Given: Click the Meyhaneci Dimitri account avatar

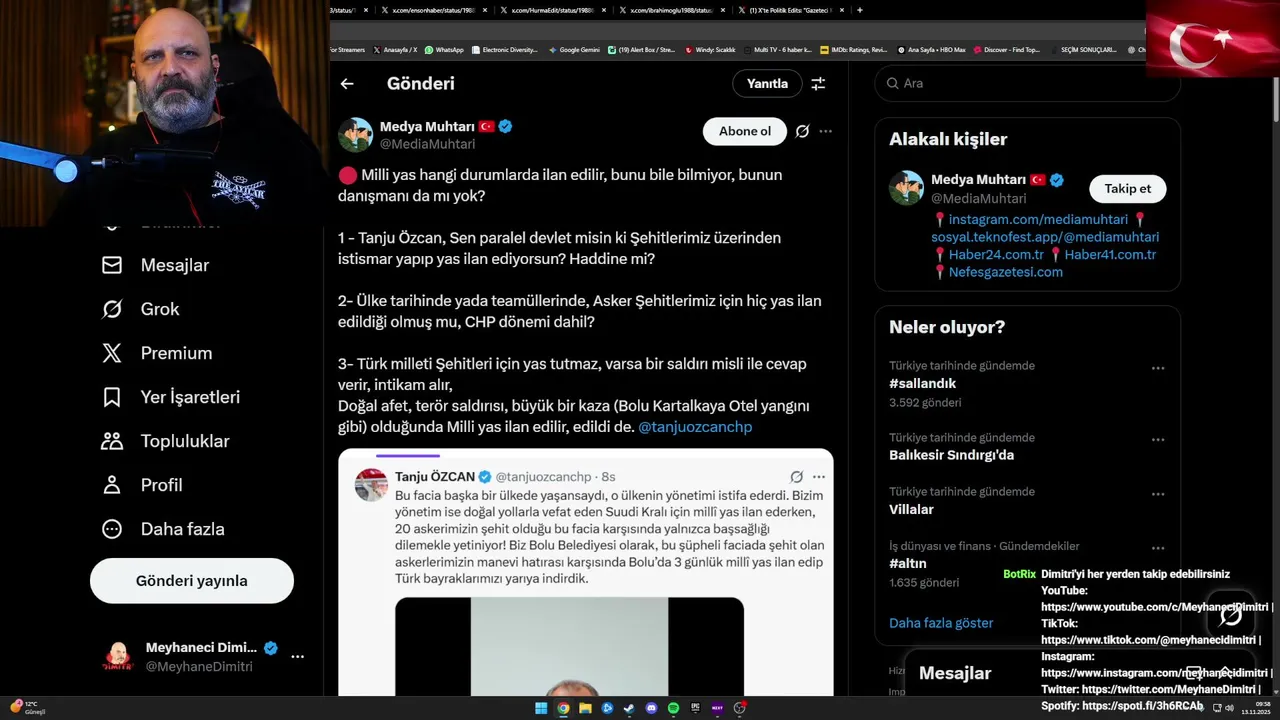Looking at the screenshot, I should [x=118, y=657].
